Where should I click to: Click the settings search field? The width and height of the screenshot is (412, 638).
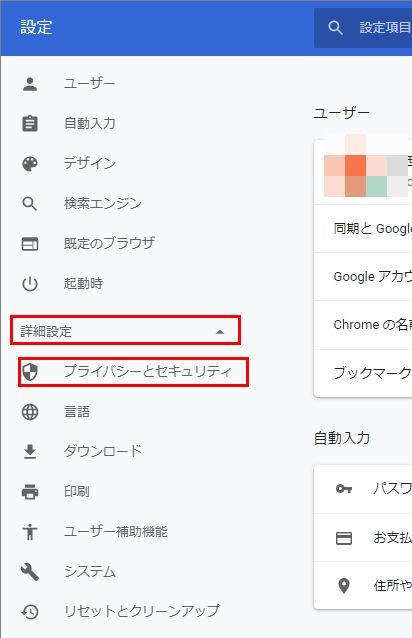363,28
